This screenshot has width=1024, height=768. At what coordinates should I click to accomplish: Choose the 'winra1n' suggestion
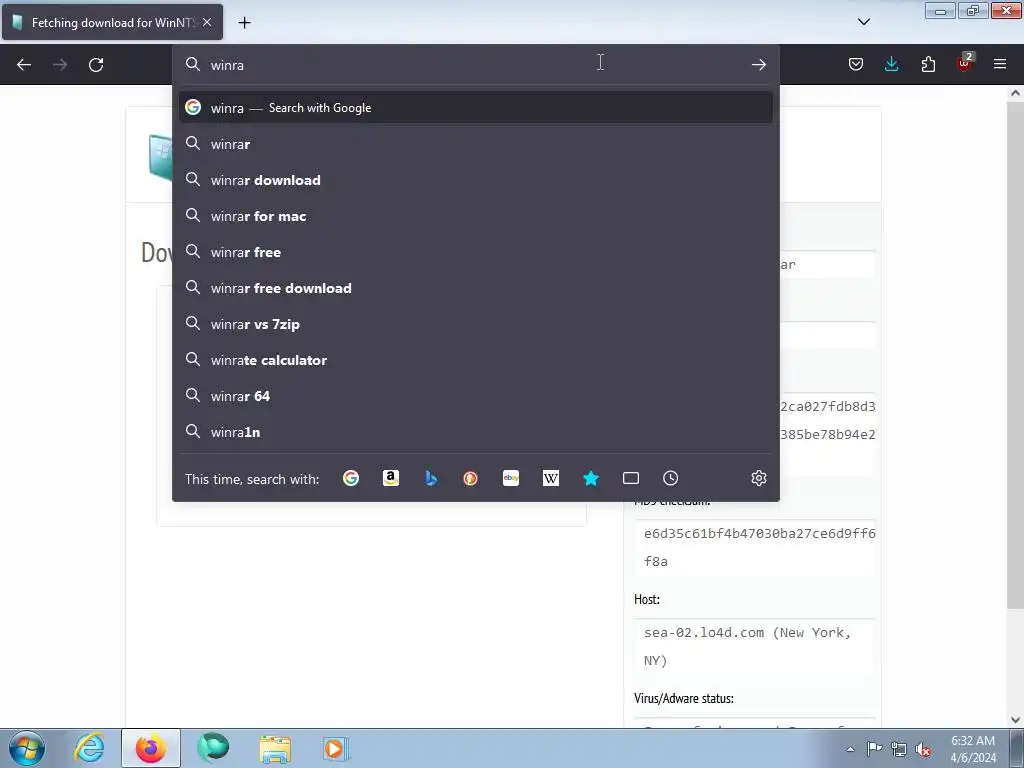475,432
